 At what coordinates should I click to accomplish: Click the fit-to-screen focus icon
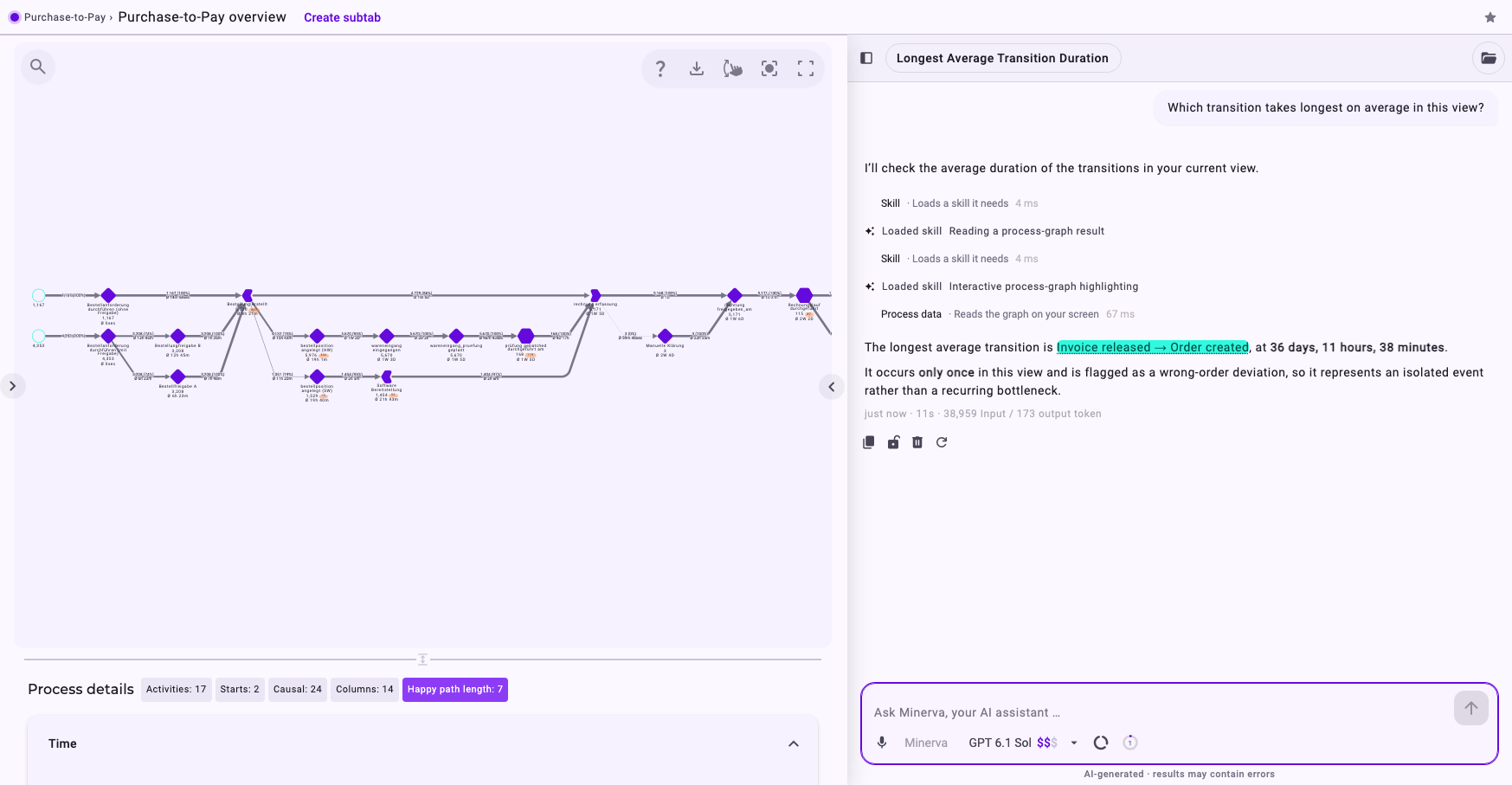[769, 68]
